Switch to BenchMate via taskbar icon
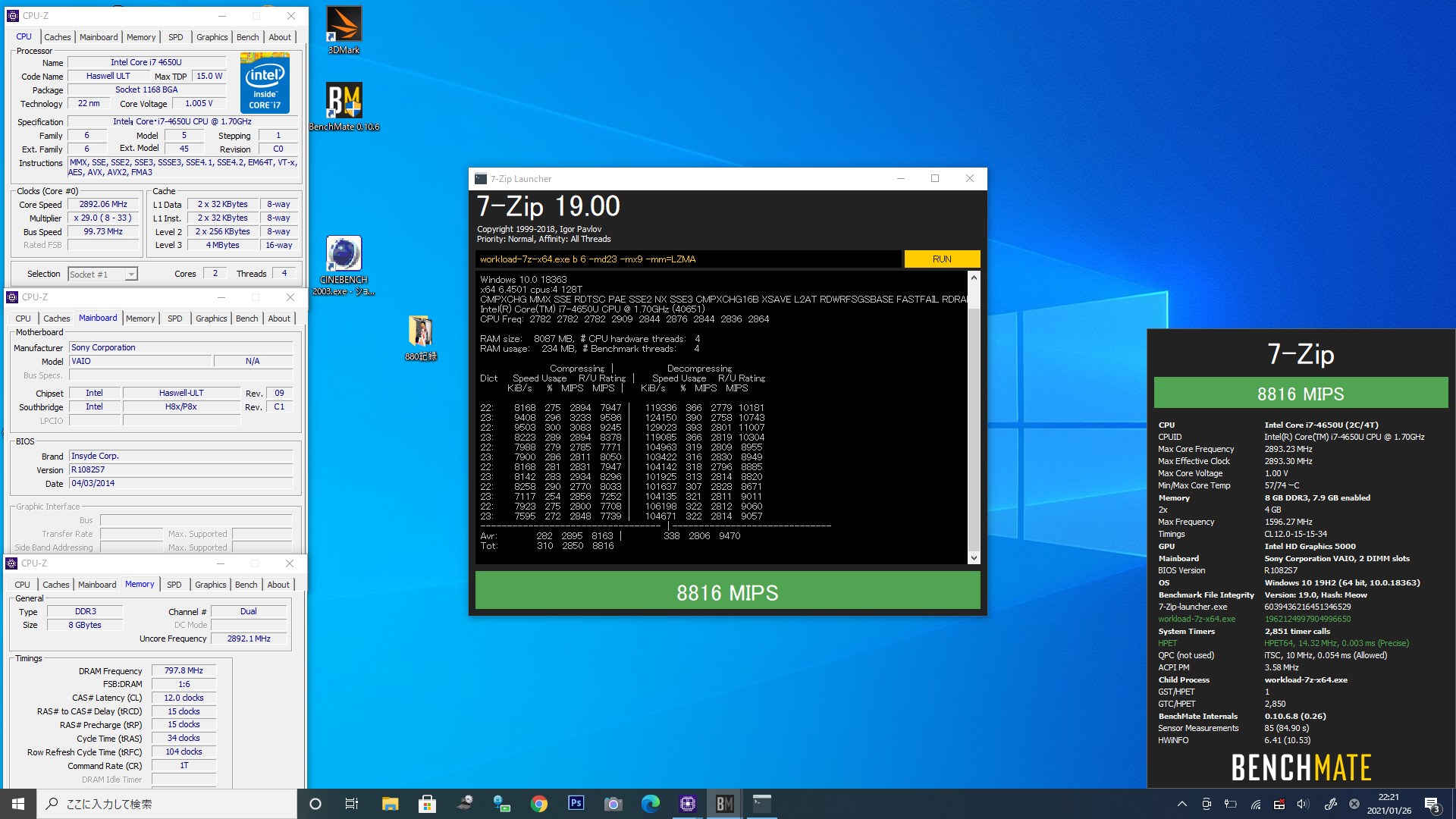 (x=725, y=804)
